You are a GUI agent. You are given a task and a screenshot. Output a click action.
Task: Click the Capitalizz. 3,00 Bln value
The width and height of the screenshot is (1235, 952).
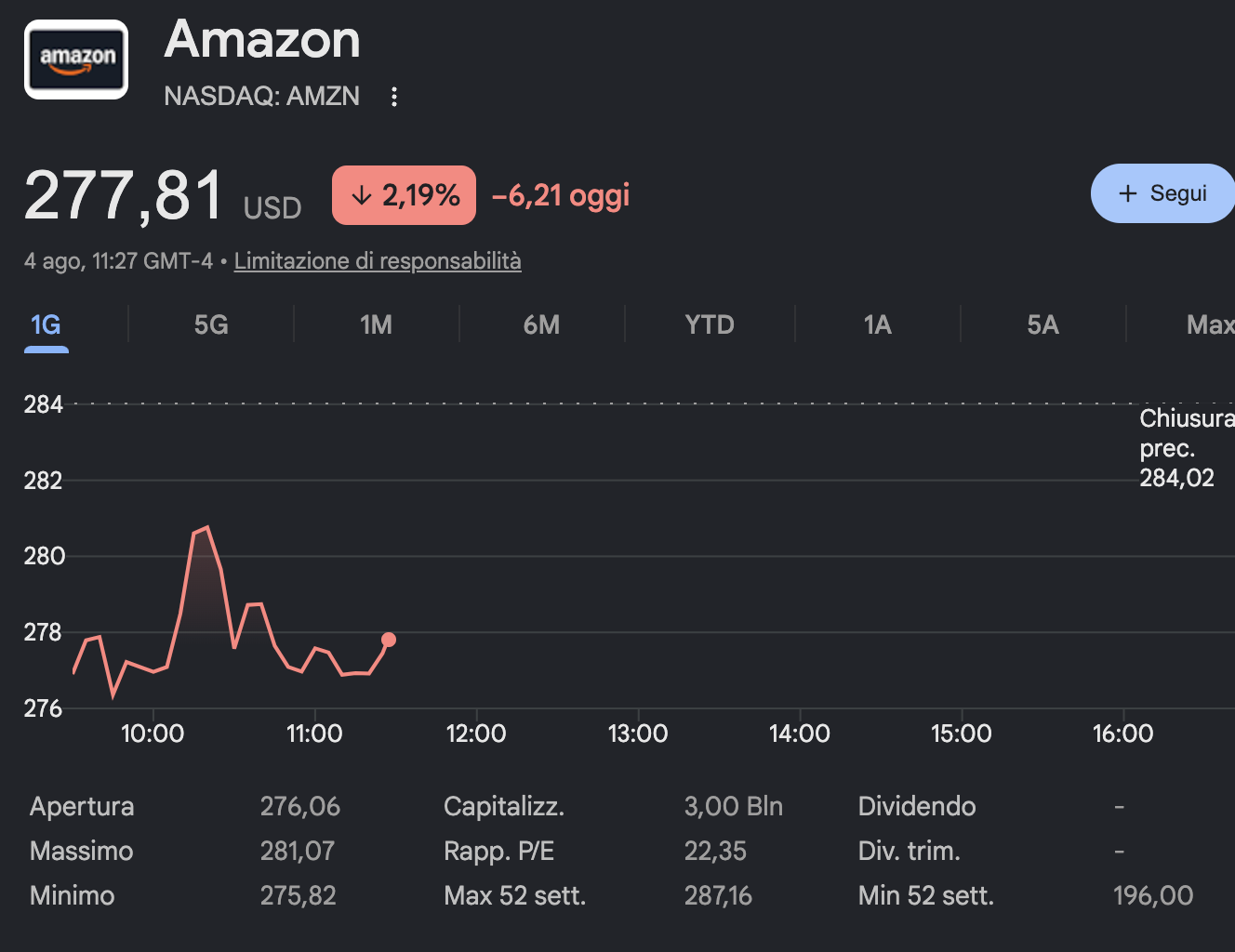pyautogui.click(x=734, y=806)
